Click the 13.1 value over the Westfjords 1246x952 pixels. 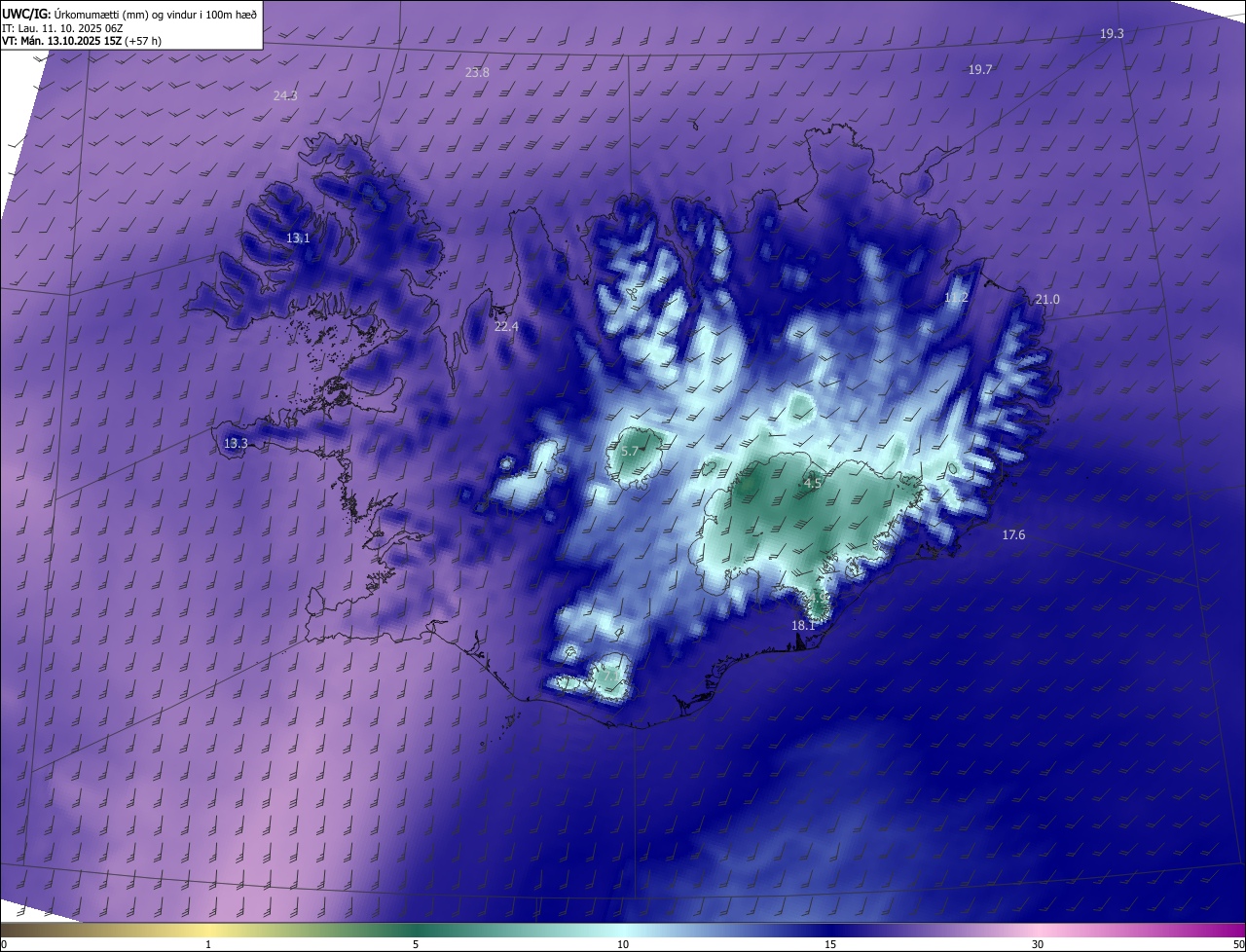click(298, 238)
